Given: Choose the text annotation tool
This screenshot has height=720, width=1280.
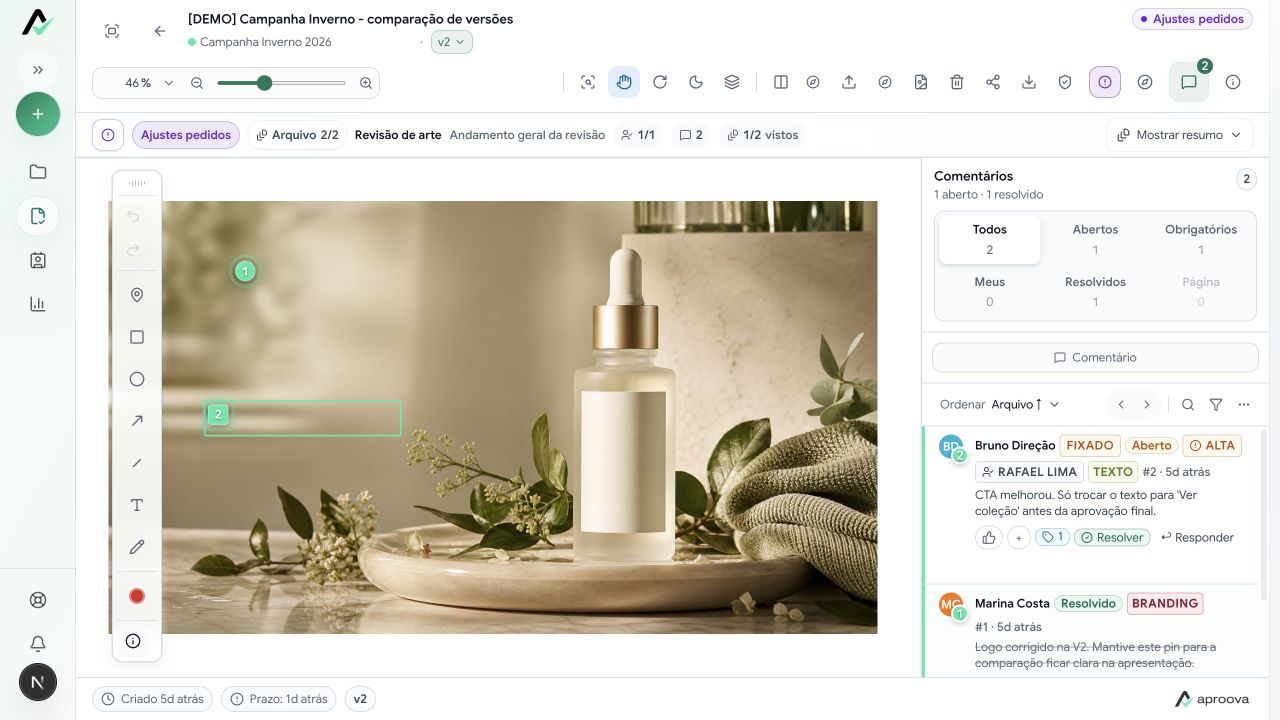Looking at the screenshot, I should coord(137,505).
